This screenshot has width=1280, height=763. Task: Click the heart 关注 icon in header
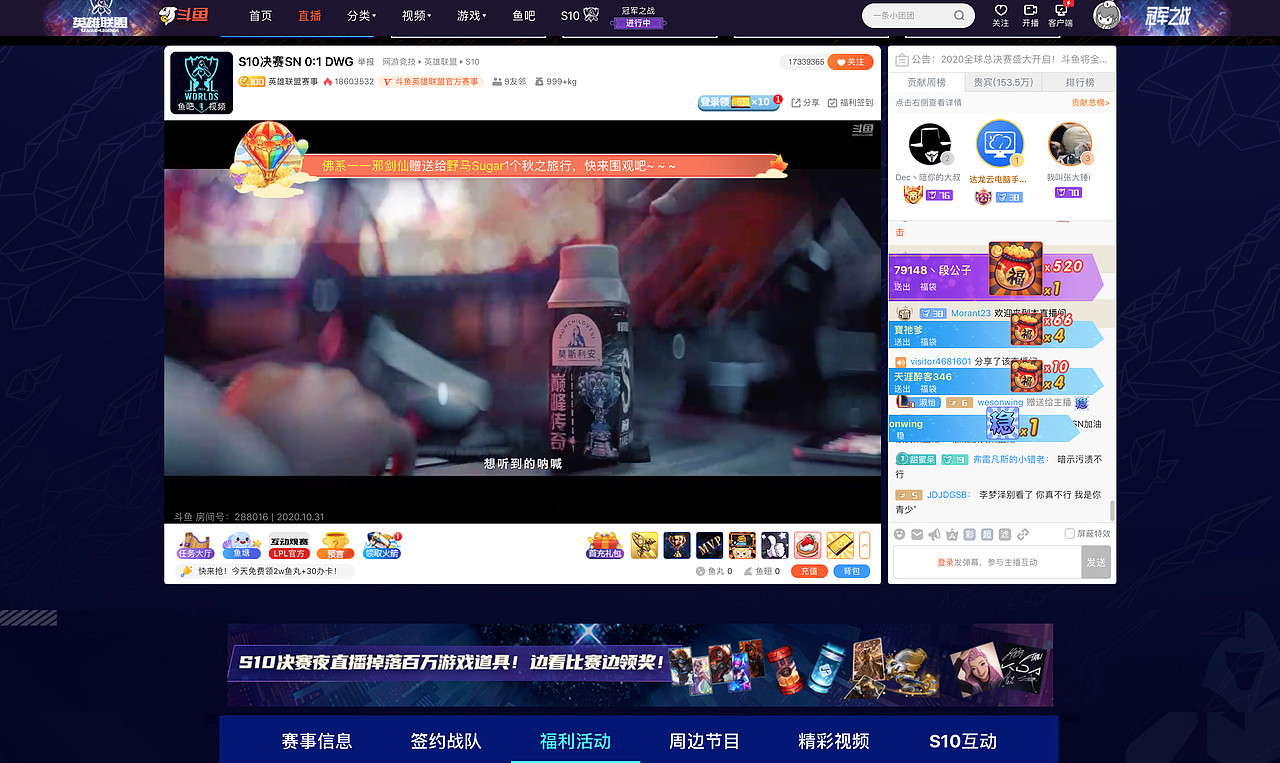pyautogui.click(x=1001, y=15)
